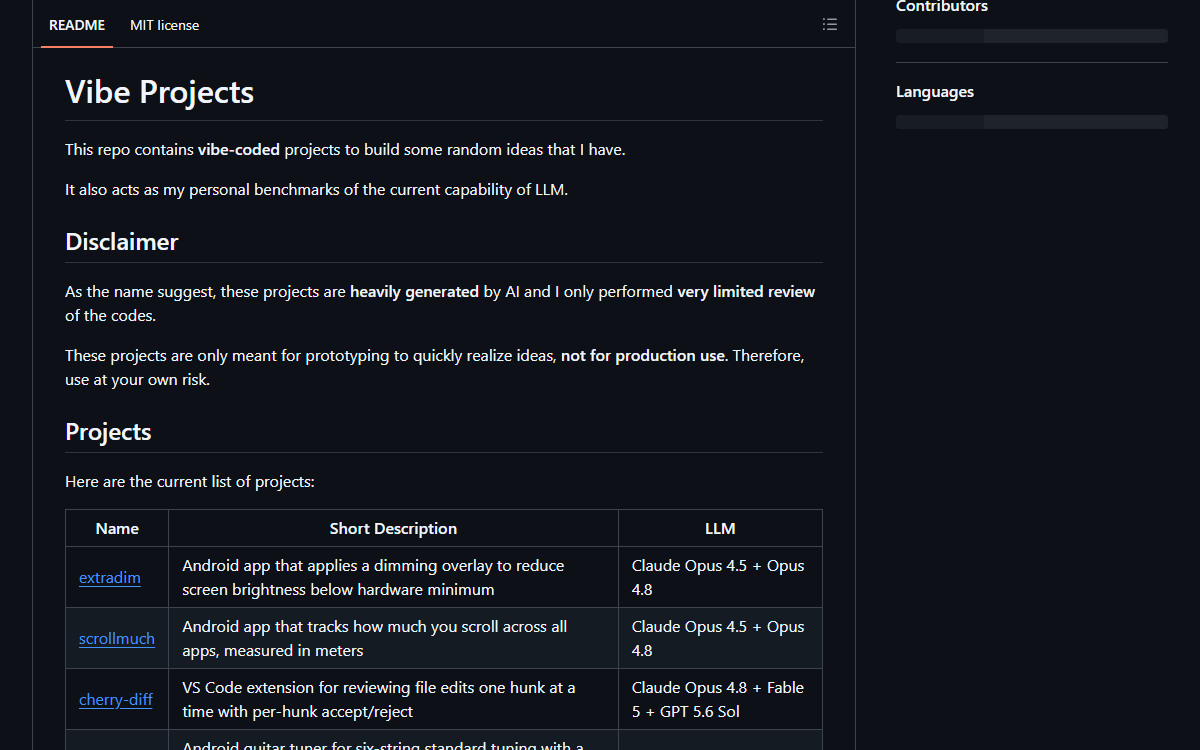Click the Languages loading placeholder bar

tap(1032, 122)
